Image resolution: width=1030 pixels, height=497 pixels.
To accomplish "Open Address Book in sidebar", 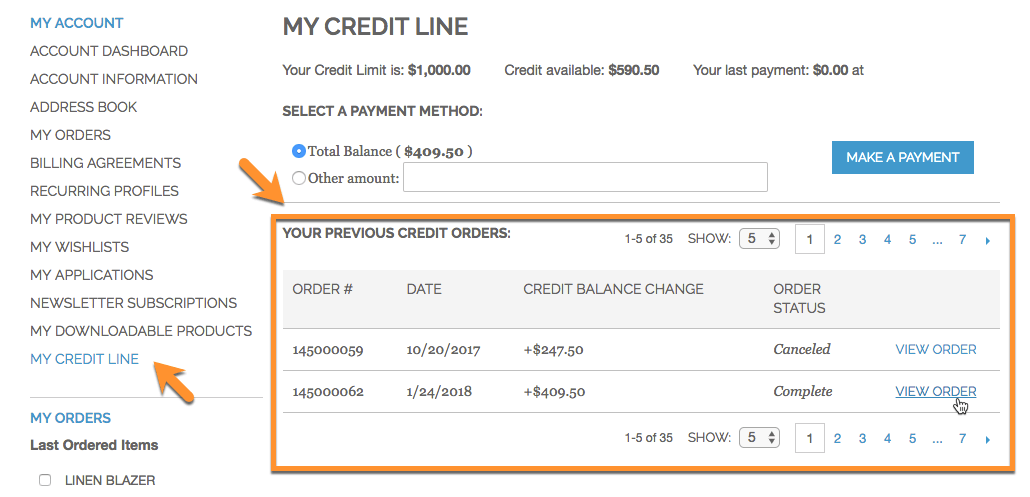I will pyautogui.click(x=84, y=107).
